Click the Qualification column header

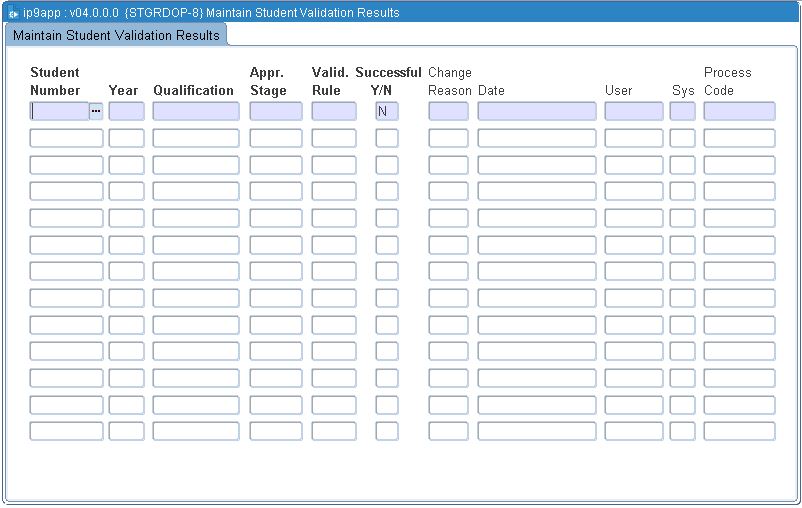(x=193, y=91)
